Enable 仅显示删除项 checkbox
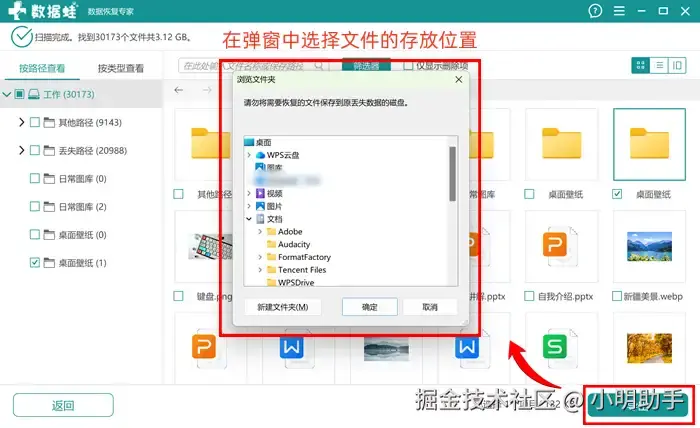700x428 pixels. click(408, 66)
